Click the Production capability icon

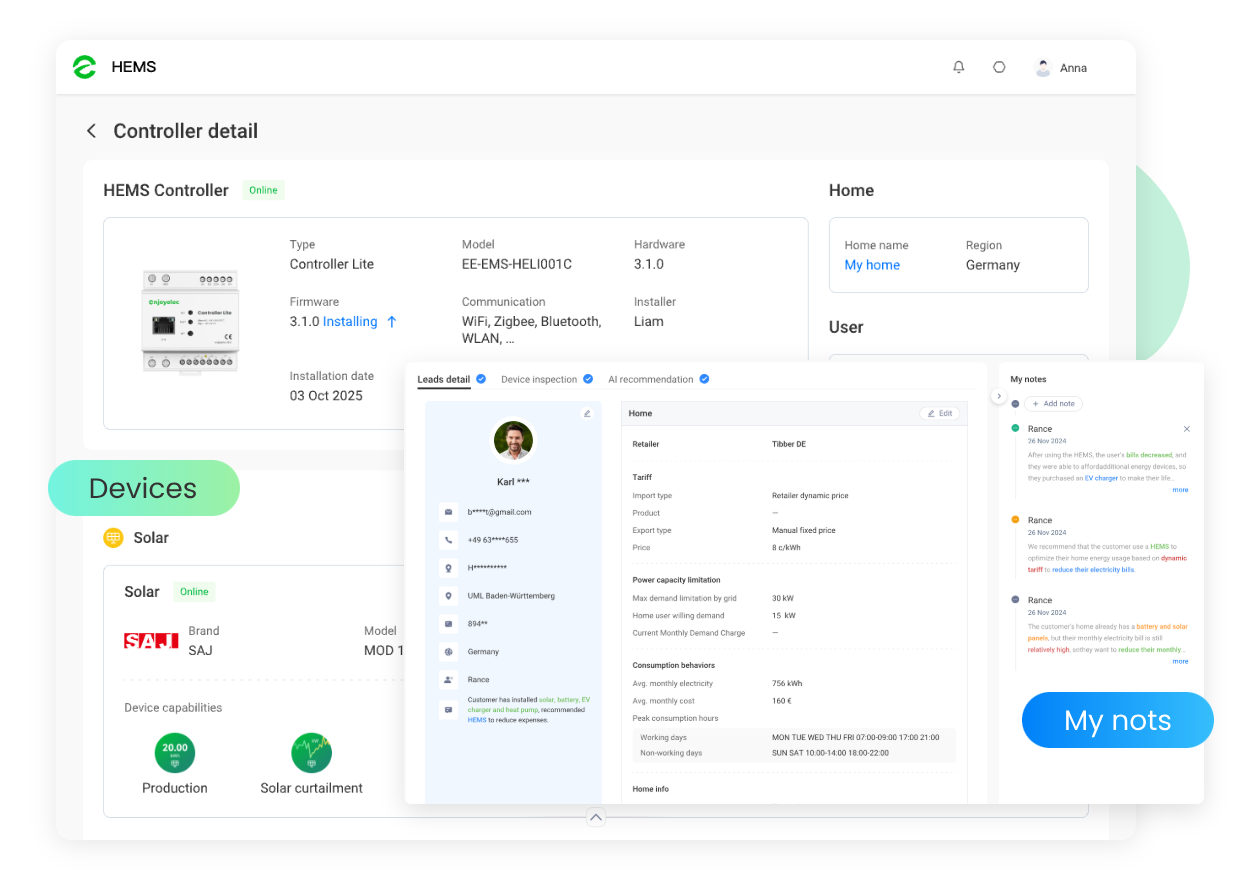coord(175,753)
